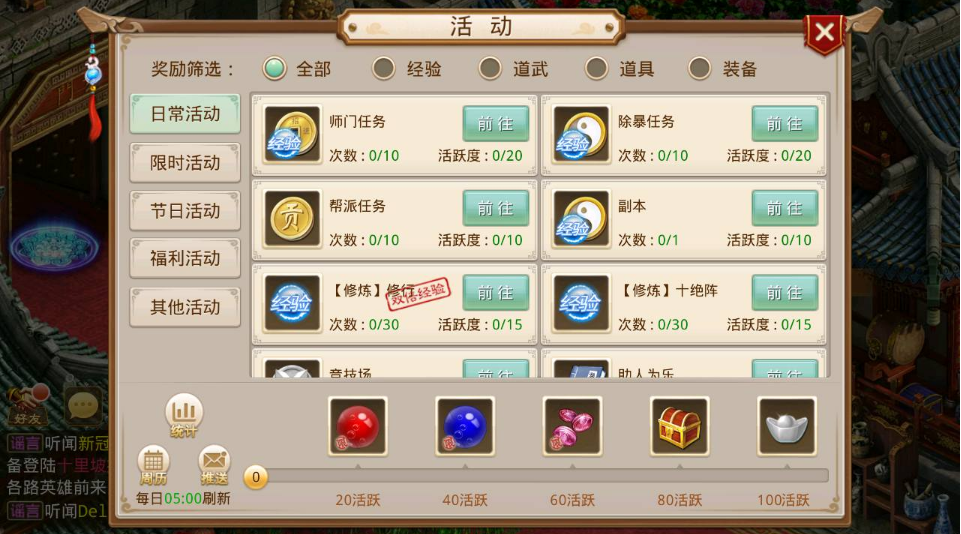This screenshot has height=534, width=961.
Task: Open the 统计 statistics icon
Action: (x=184, y=416)
